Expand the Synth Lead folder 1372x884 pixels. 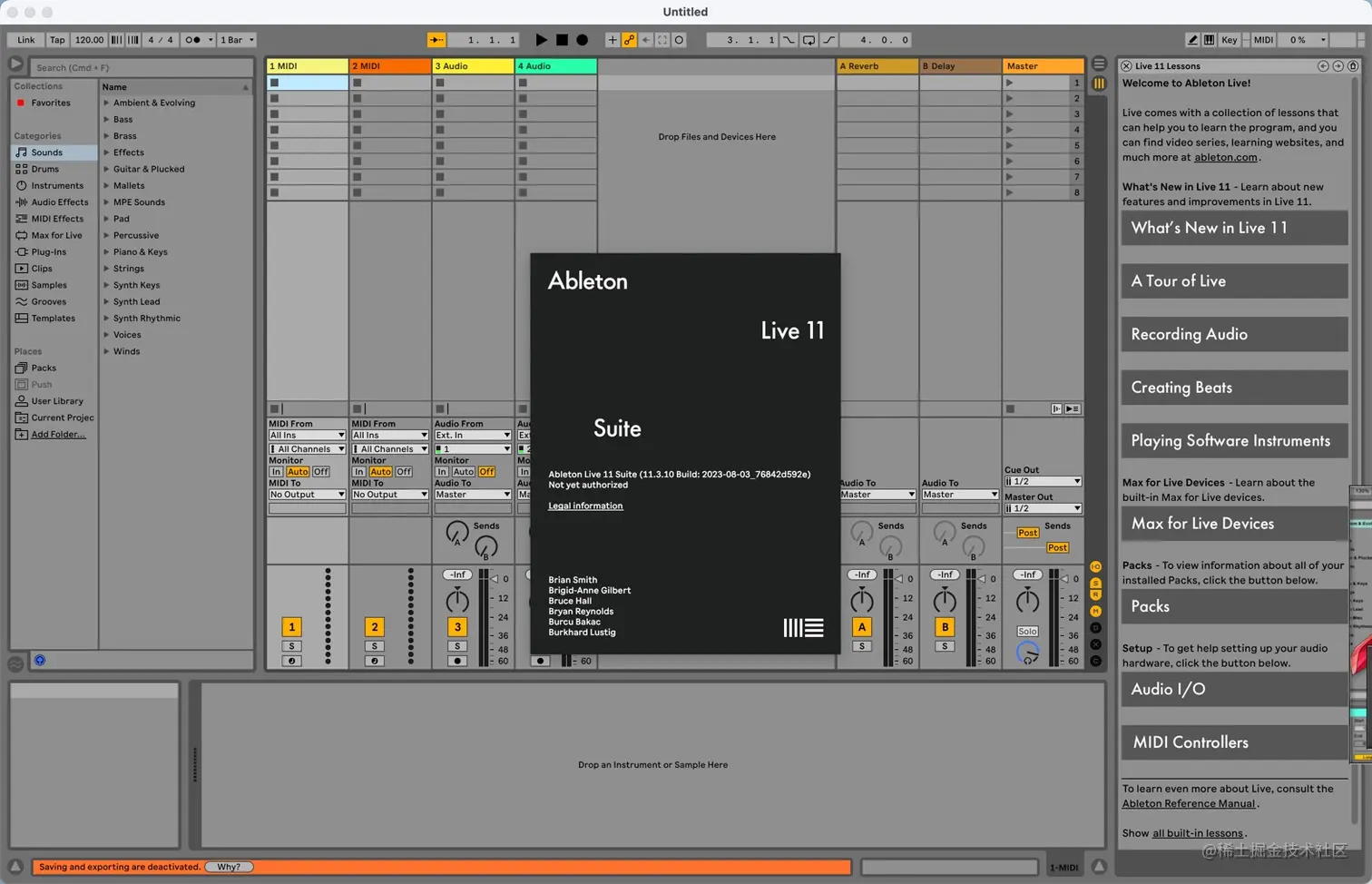[x=106, y=301]
